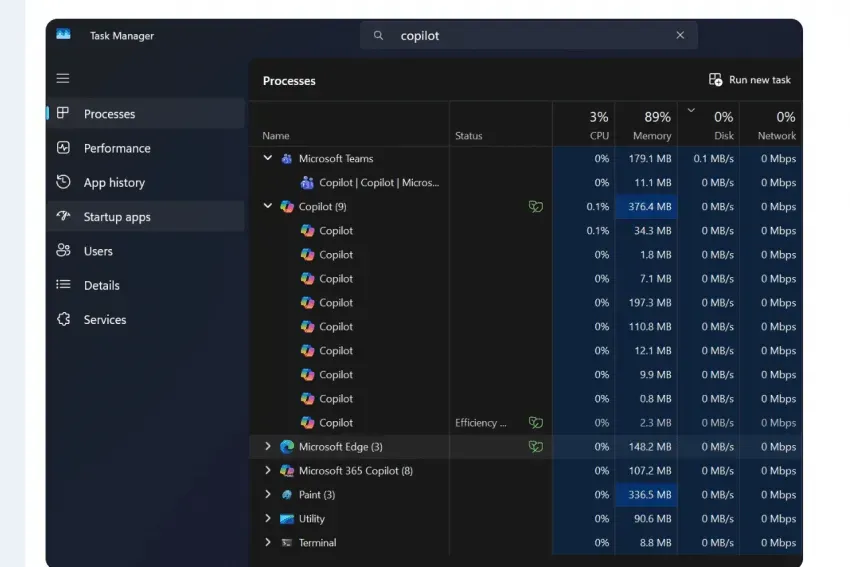Expand the Microsoft Edge (3) group
Screen dimensions: 850x567
tap(267, 446)
